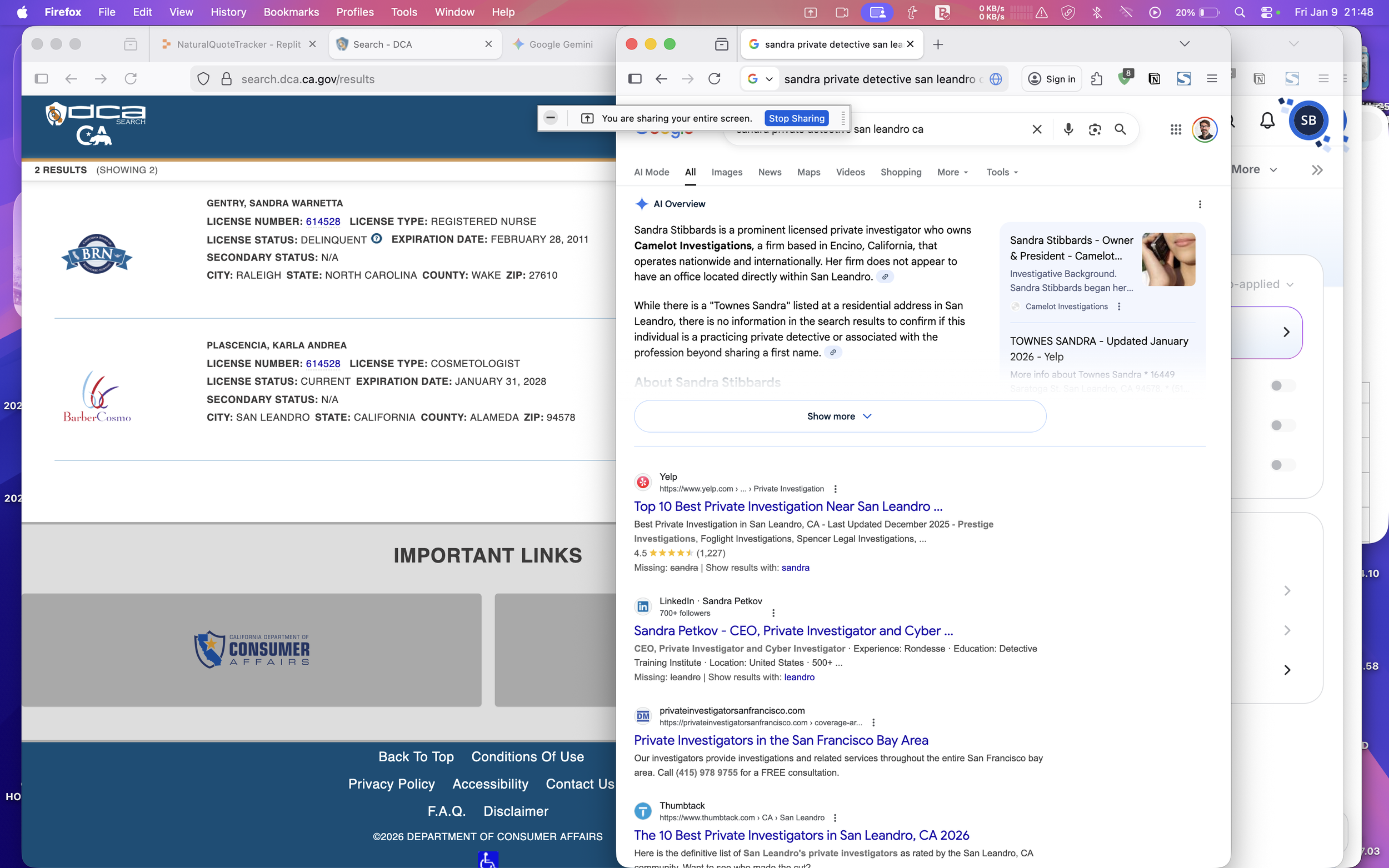
Task: Open the Firefox extensions puzzle icon
Action: click(1096, 79)
